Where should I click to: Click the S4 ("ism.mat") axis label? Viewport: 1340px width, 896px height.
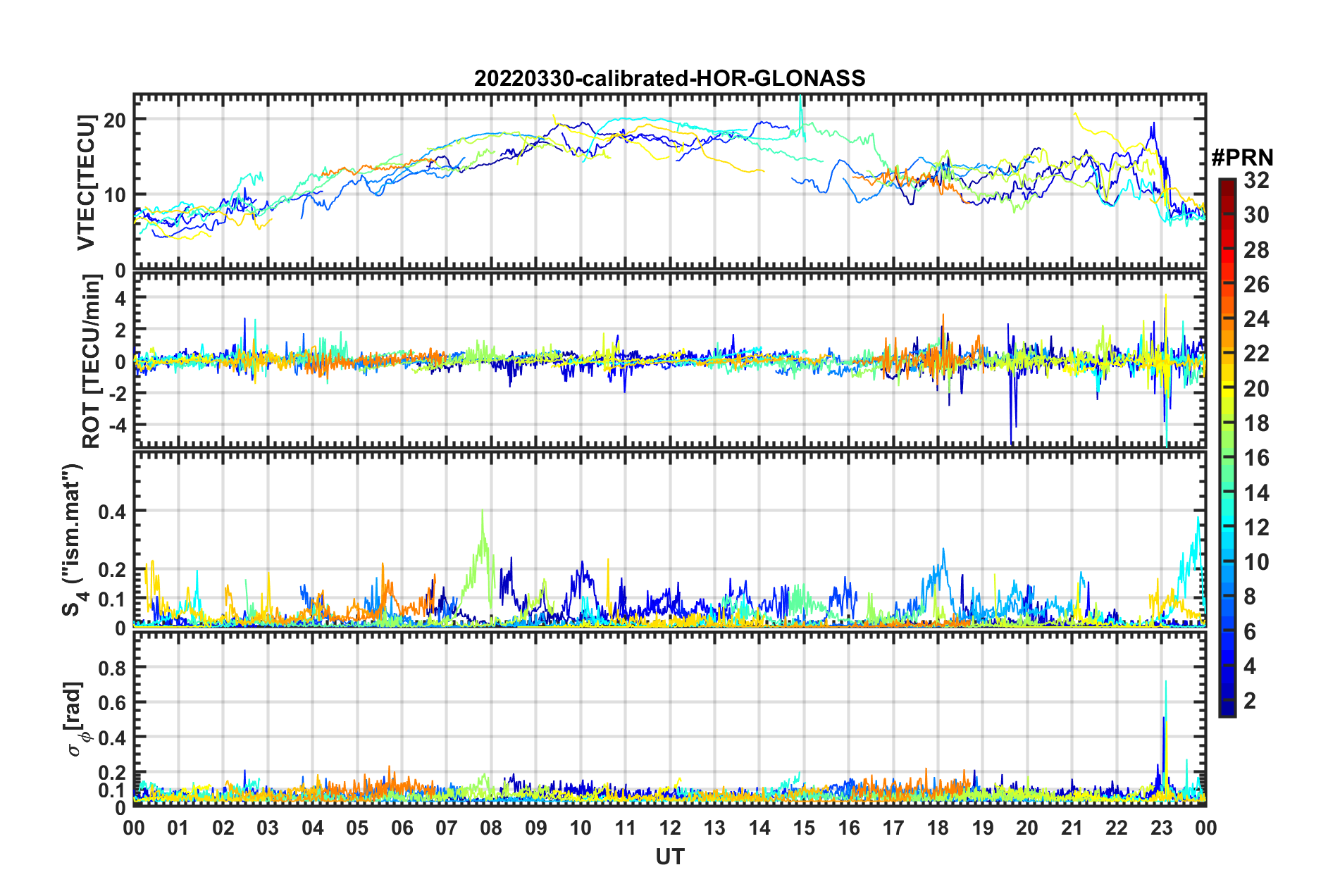click(74, 540)
